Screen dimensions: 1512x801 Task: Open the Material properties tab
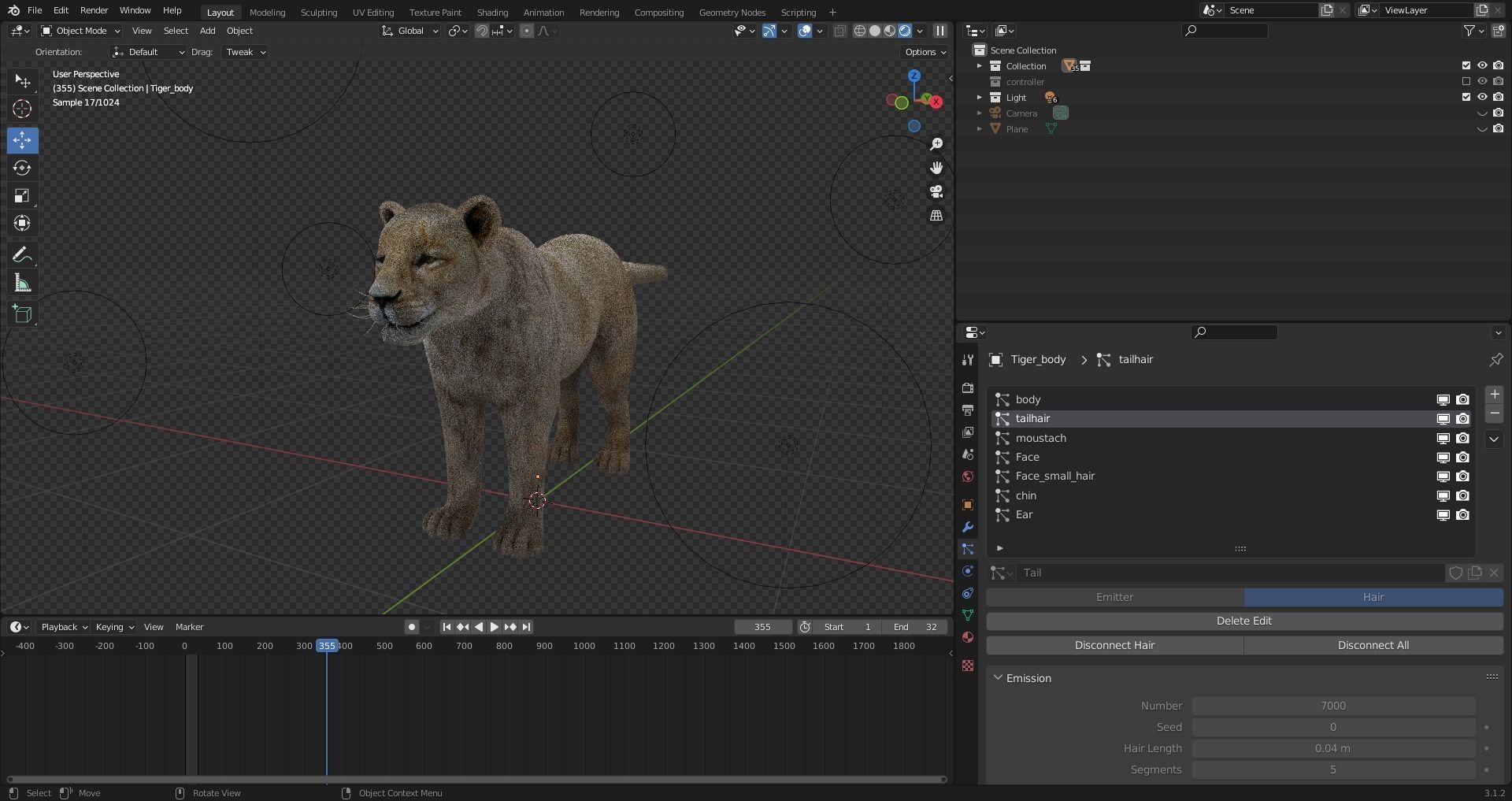(968, 637)
